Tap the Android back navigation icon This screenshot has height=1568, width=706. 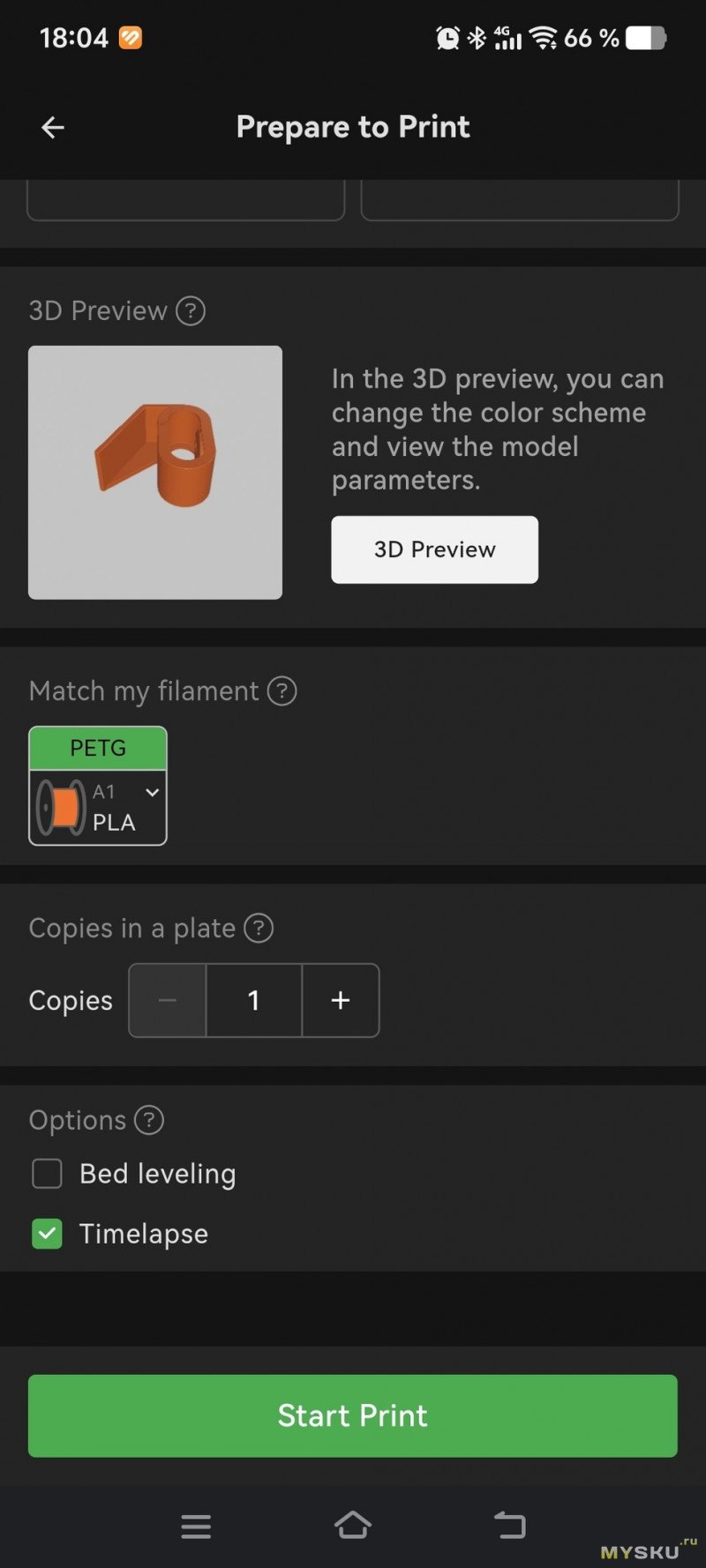coord(509,1525)
